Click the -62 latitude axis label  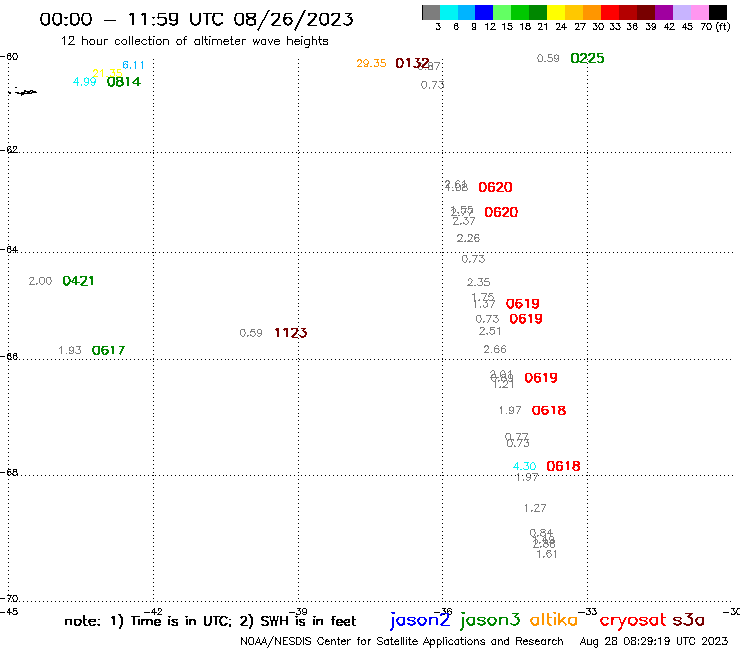pos(9,150)
